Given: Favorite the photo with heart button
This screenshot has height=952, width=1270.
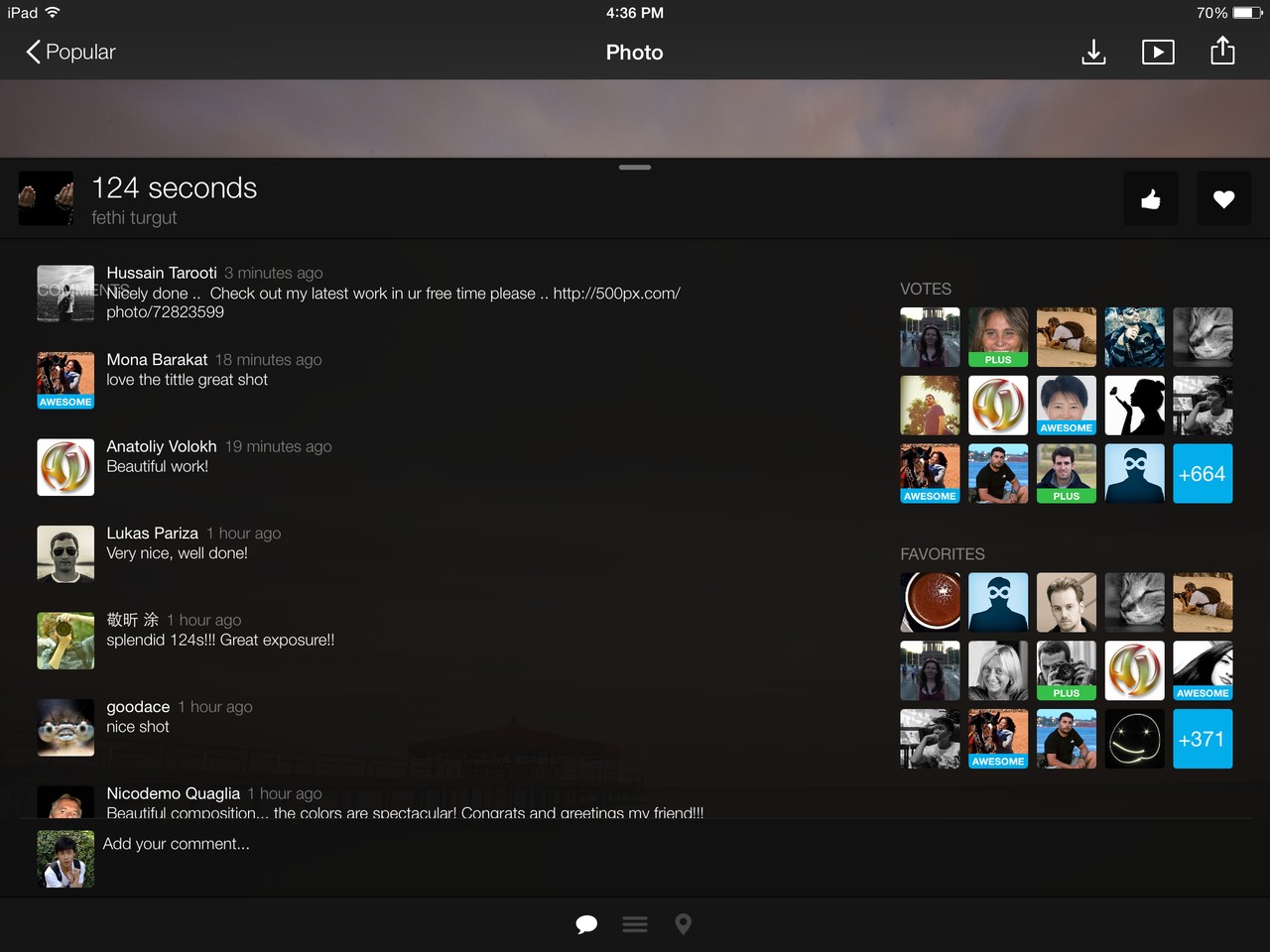Looking at the screenshot, I should (1223, 199).
